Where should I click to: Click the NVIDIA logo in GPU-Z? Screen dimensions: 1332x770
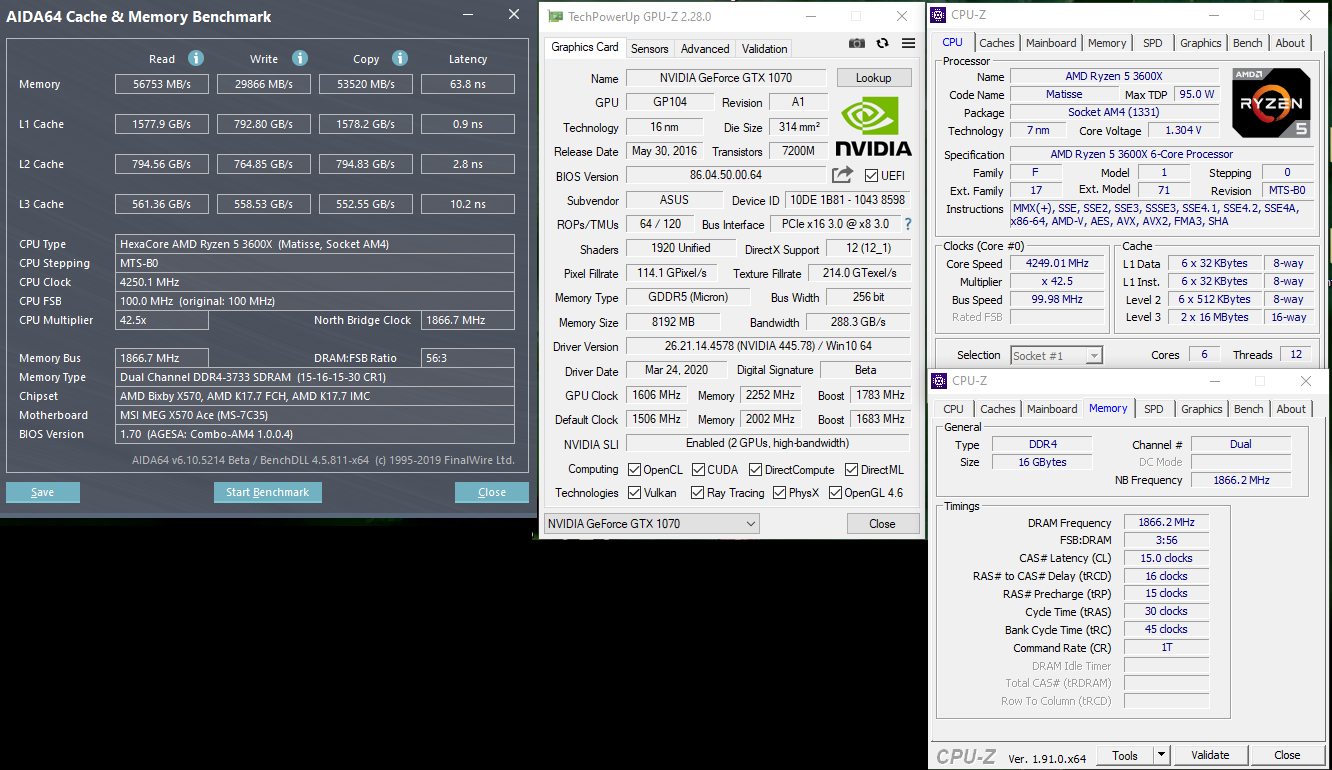click(873, 126)
